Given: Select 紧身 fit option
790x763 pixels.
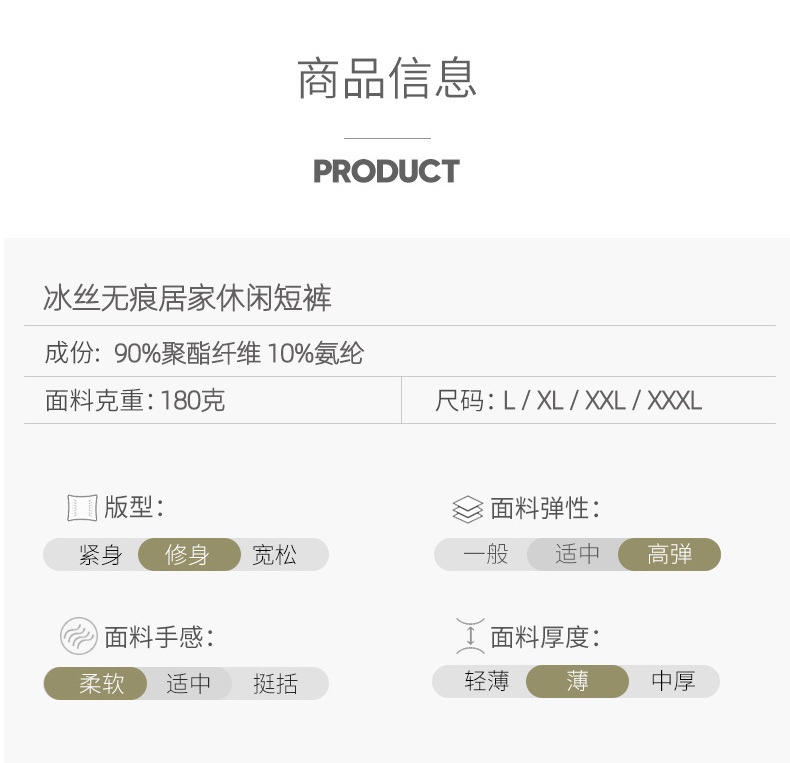Looking at the screenshot, I should (x=99, y=555).
